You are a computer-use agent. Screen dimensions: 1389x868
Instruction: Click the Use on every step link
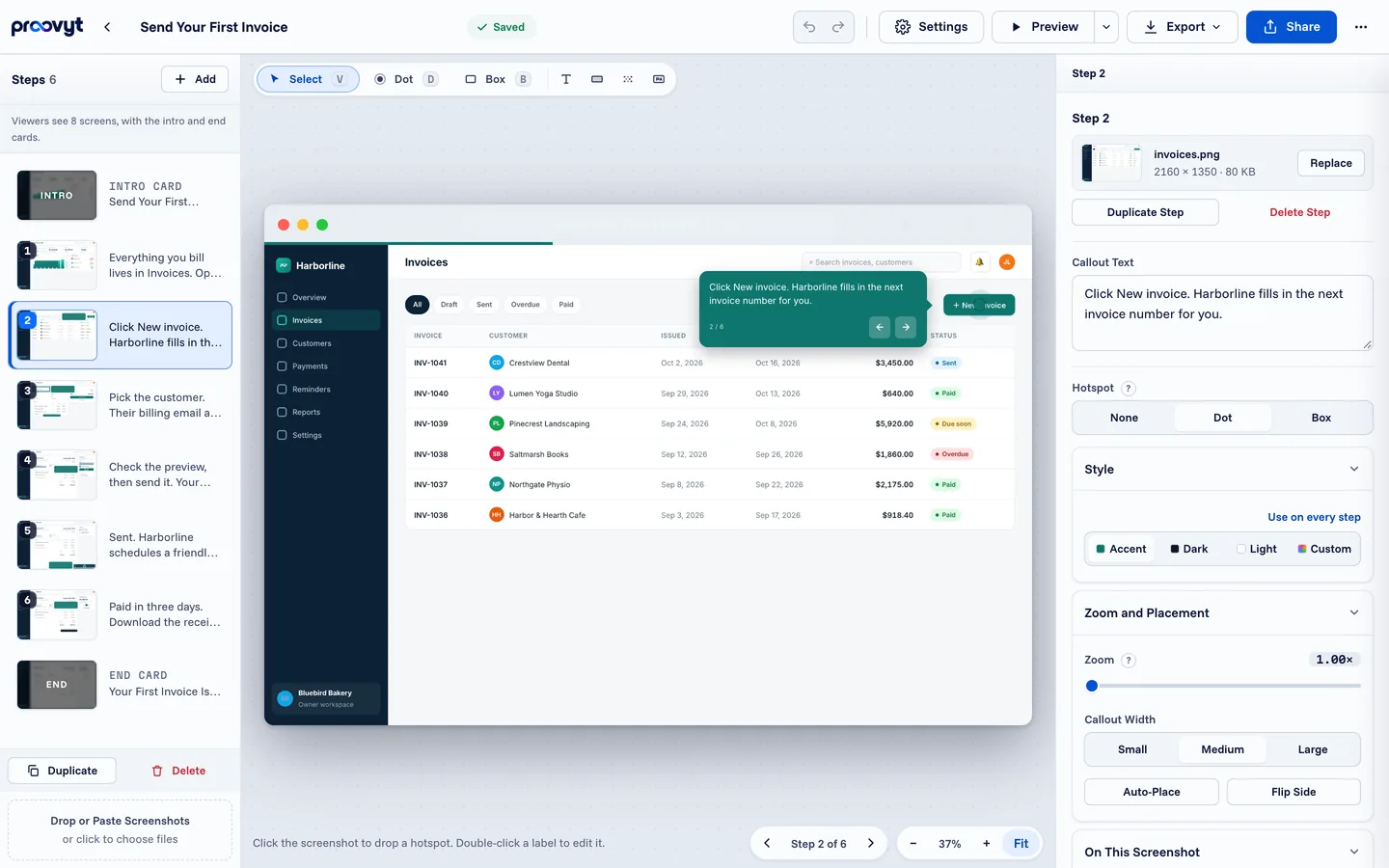click(1314, 517)
